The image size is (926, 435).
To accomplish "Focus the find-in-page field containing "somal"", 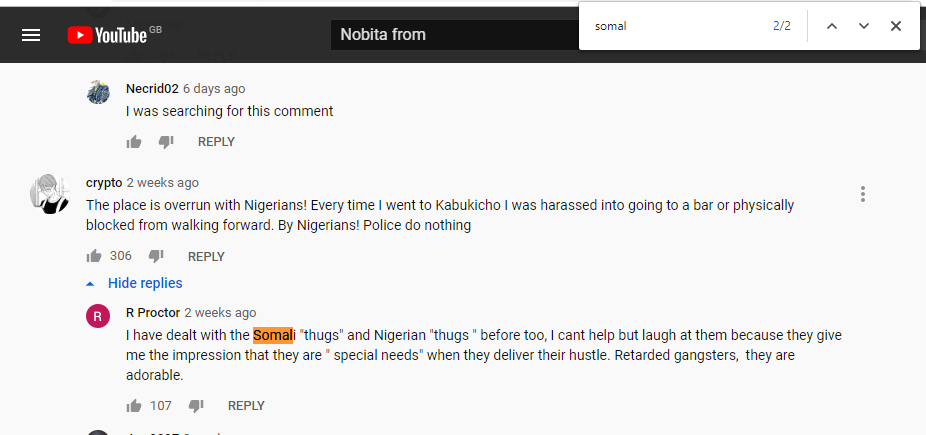I will 675,26.
